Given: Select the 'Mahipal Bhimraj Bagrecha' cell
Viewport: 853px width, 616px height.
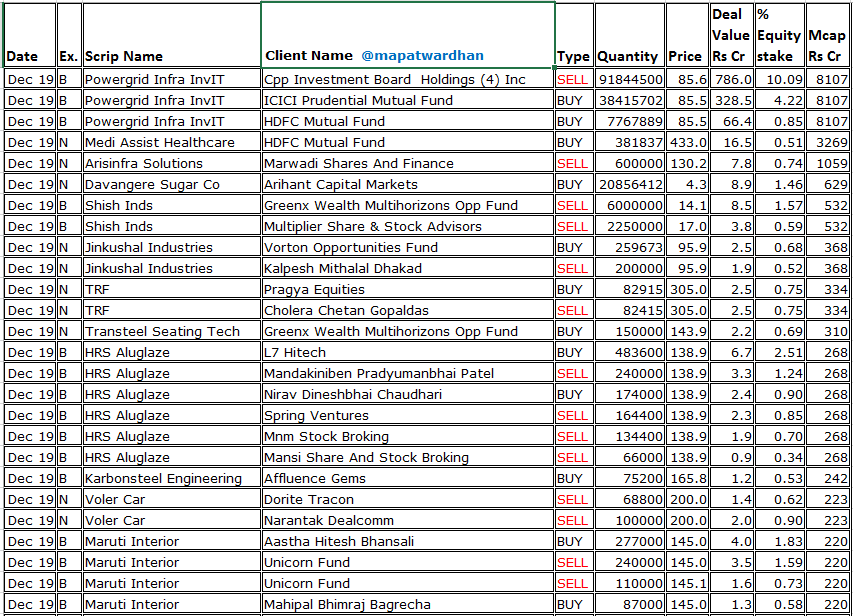Looking at the screenshot, I should [x=407, y=605].
